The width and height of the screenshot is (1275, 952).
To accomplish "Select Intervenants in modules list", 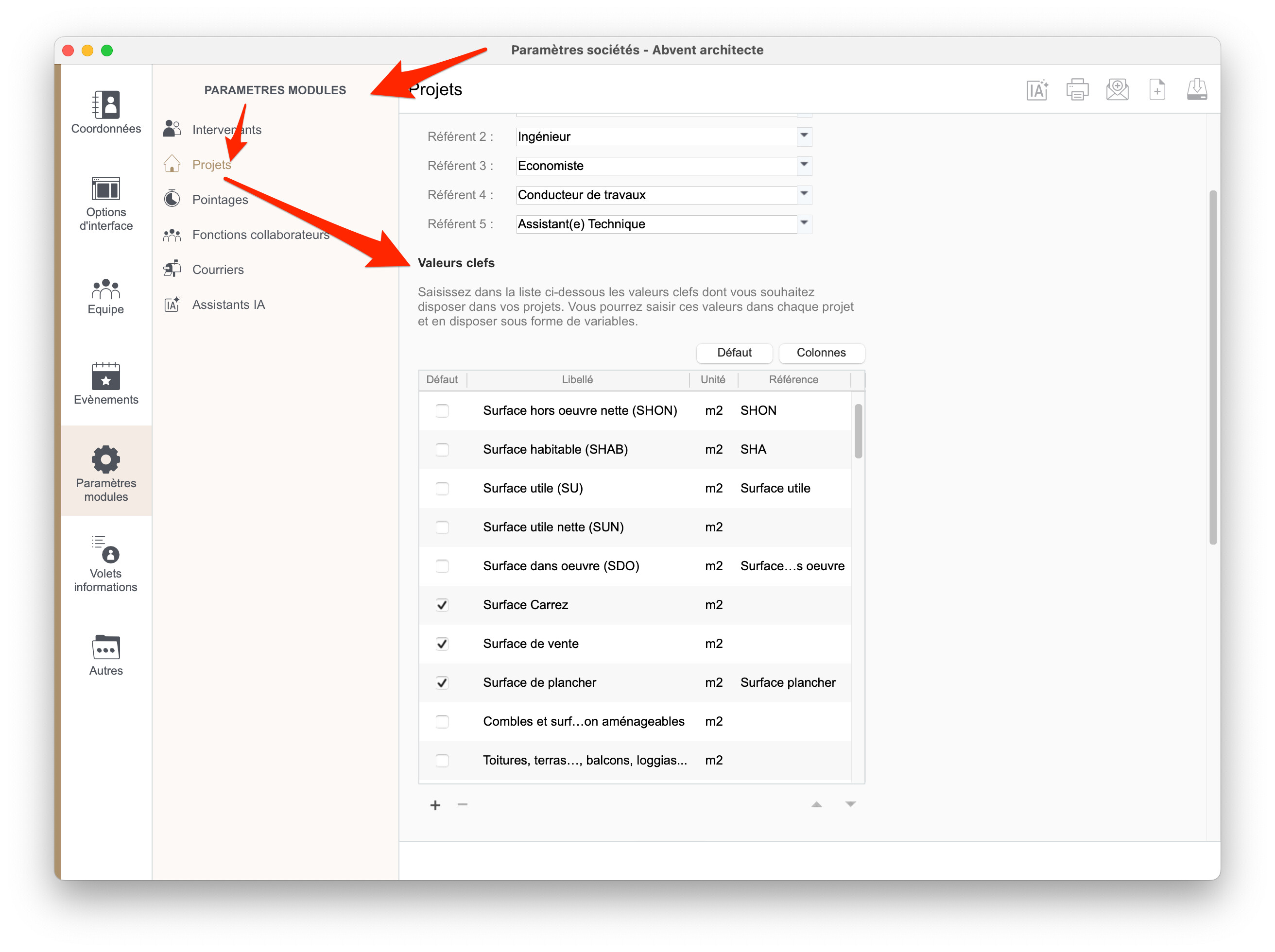I will 226,130.
